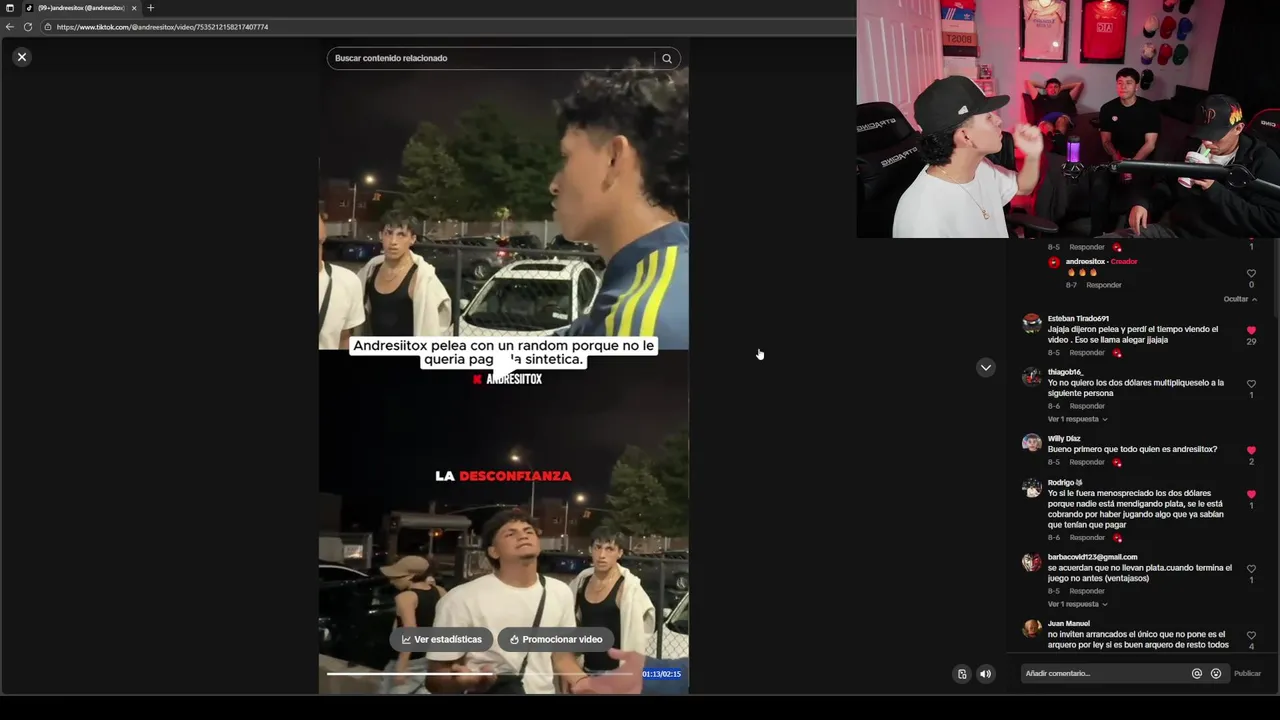The height and width of the screenshot is (720, 1280).
Task: Open Juan Manuel's profile avatar
Action: [x=1032, y=628]
